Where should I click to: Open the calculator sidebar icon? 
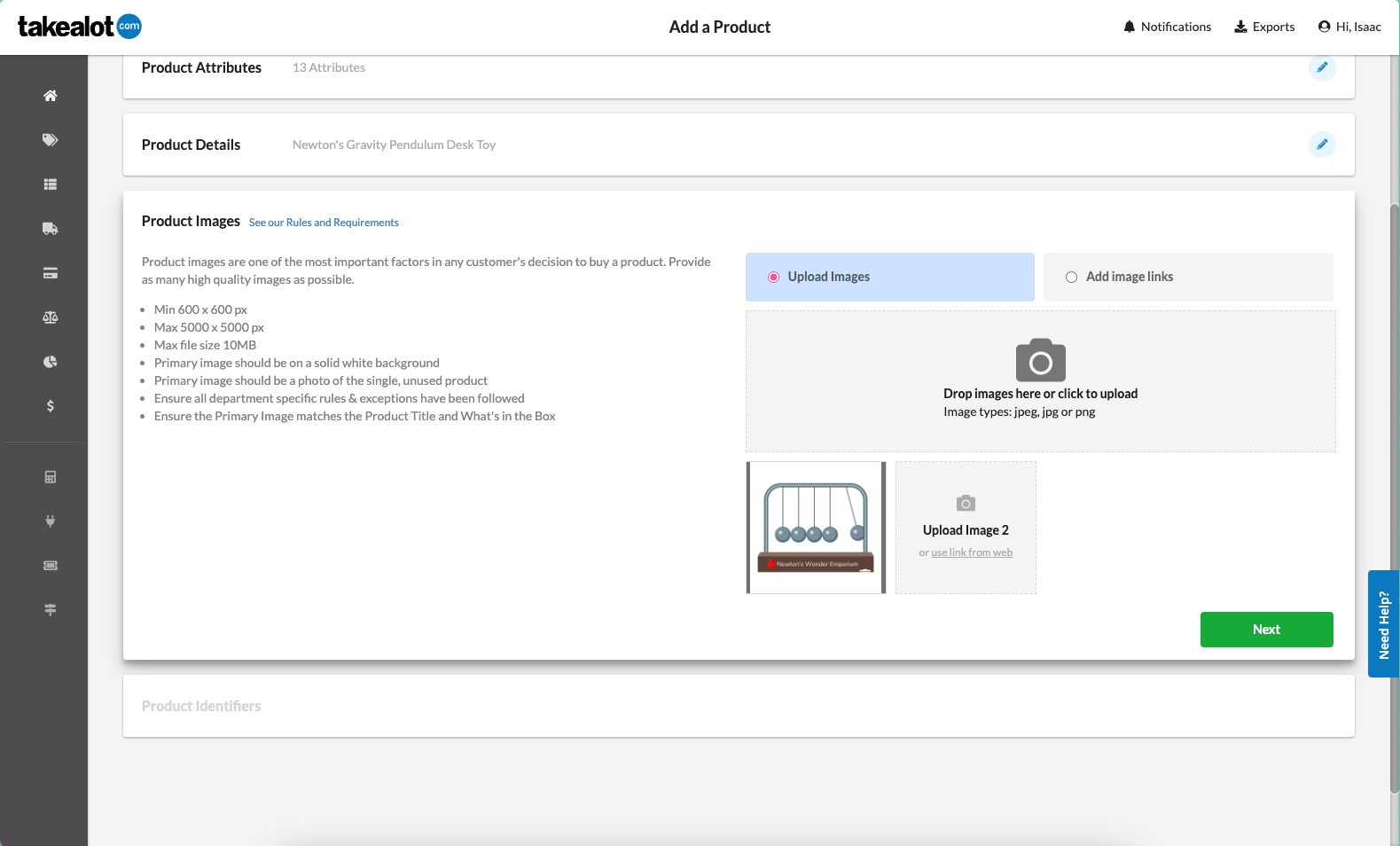point(51,477)
